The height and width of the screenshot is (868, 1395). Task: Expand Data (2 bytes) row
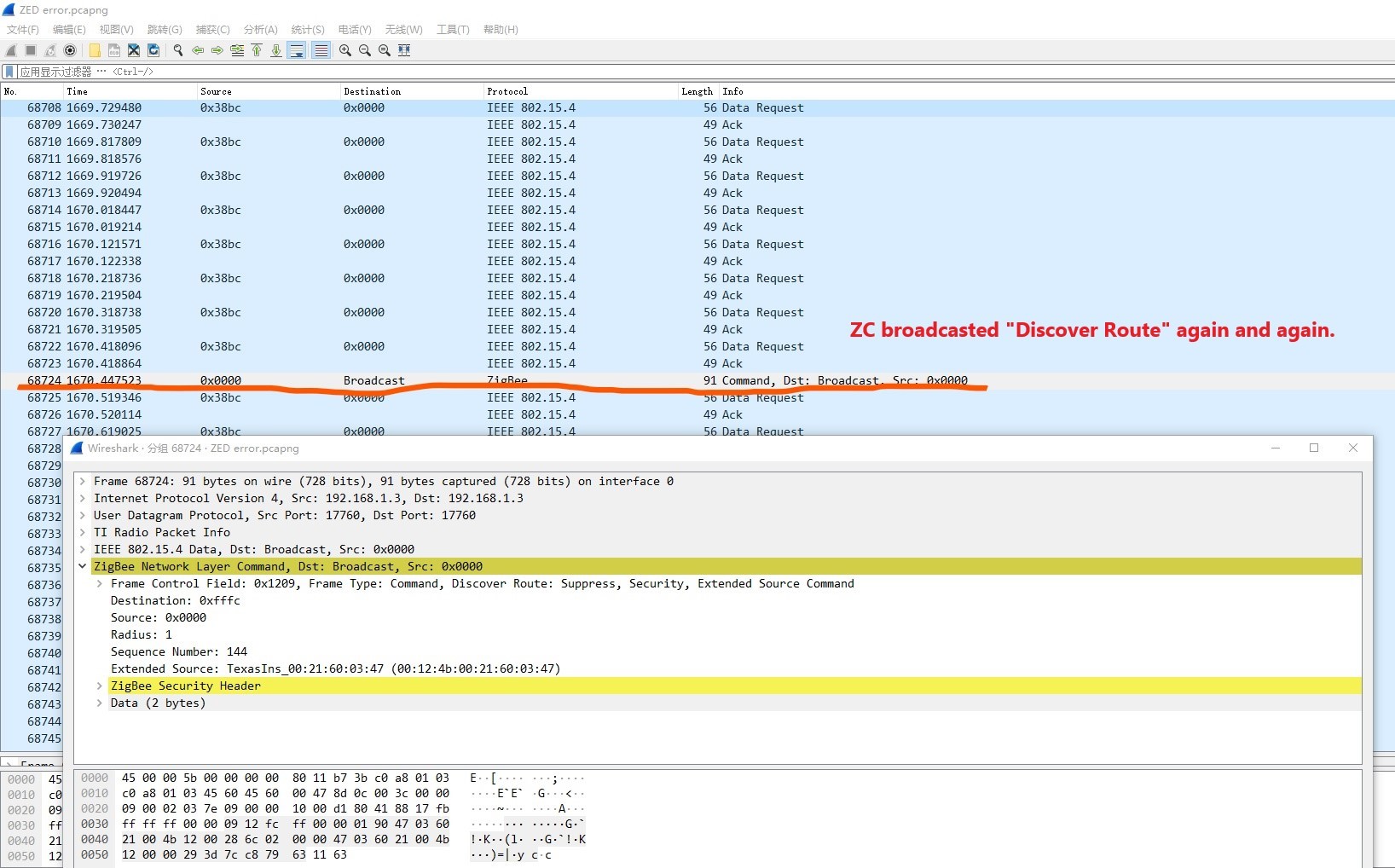100,703
